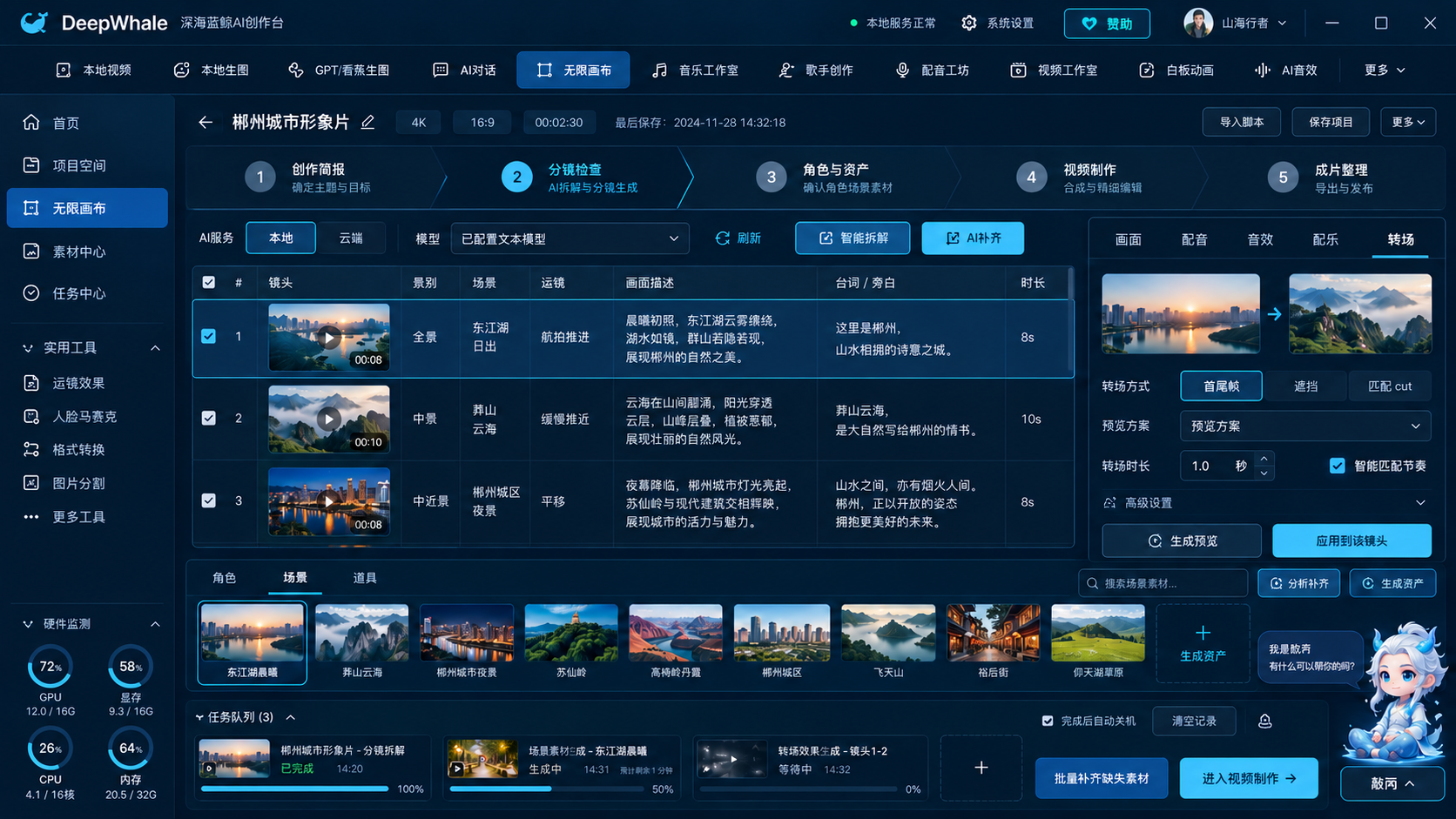This screenshot has width=1456, height=819.
Task: Open the 已配置文本模型 model dropdown
Action: click(x=570, y=238)
